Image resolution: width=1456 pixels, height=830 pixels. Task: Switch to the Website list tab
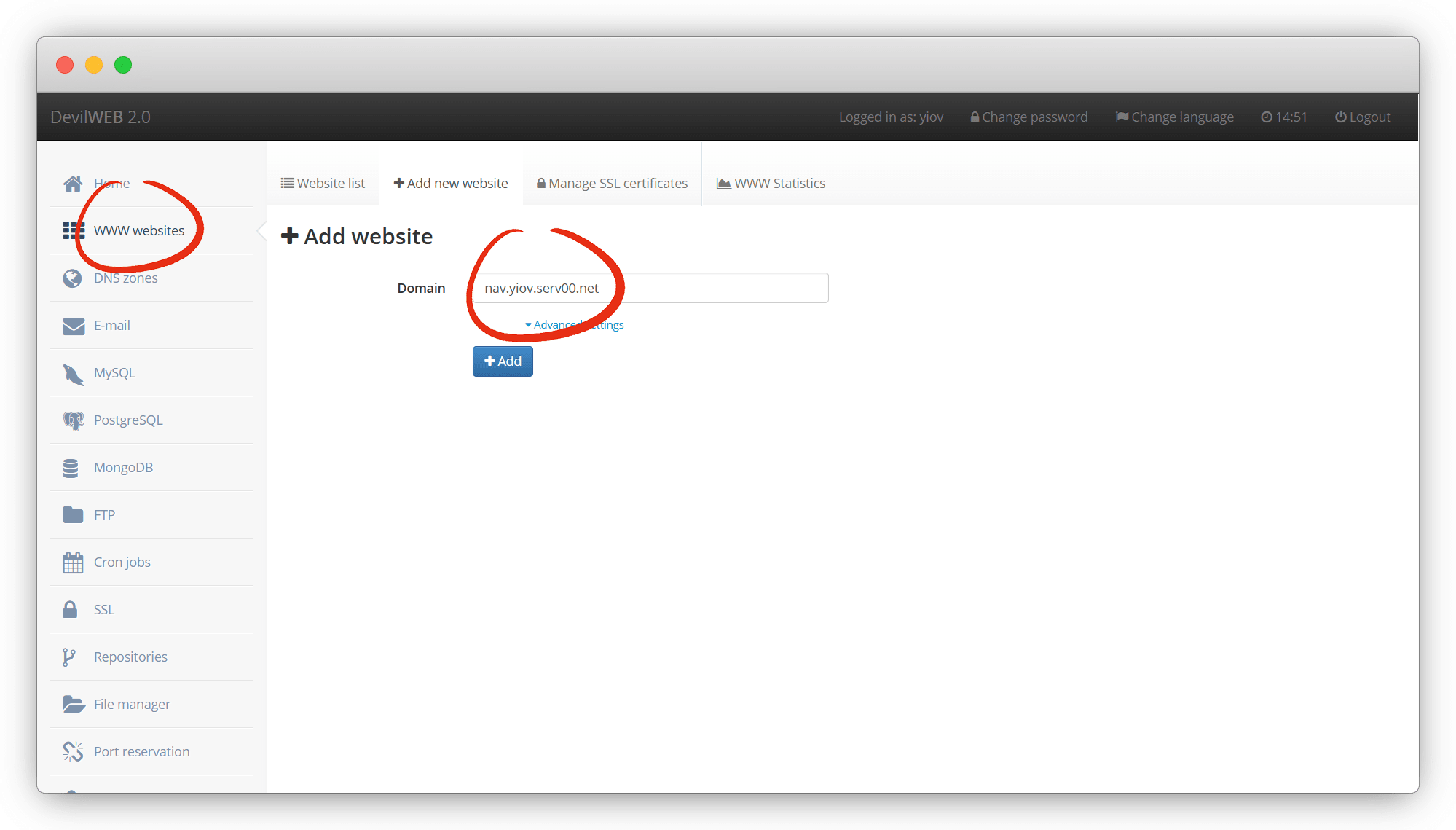323,184
